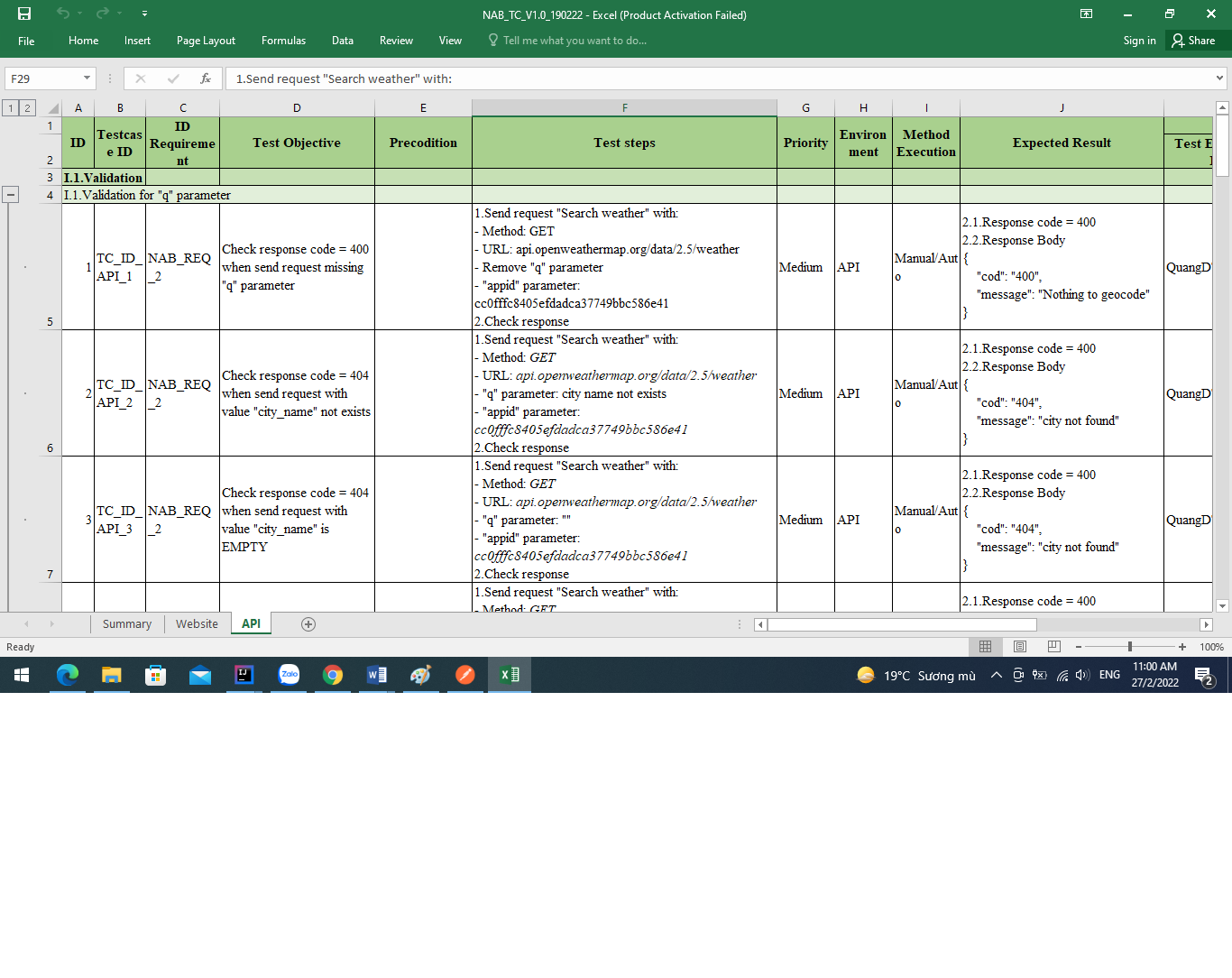
Task: Select column F header
Action: tap(624, 107)
